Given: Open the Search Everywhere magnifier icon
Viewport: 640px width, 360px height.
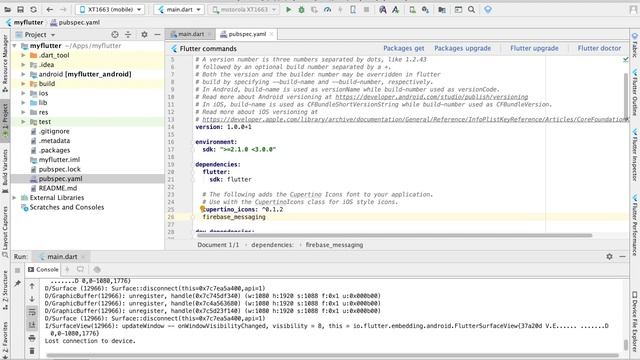Looking at the screenshot, I should (471, 9).
